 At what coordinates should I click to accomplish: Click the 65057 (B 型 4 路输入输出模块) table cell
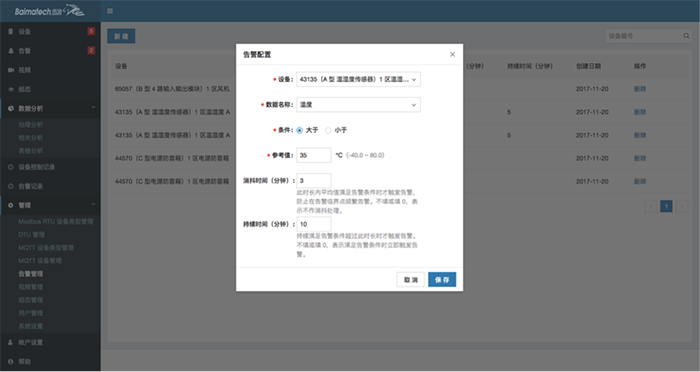(x=172, y=89)
